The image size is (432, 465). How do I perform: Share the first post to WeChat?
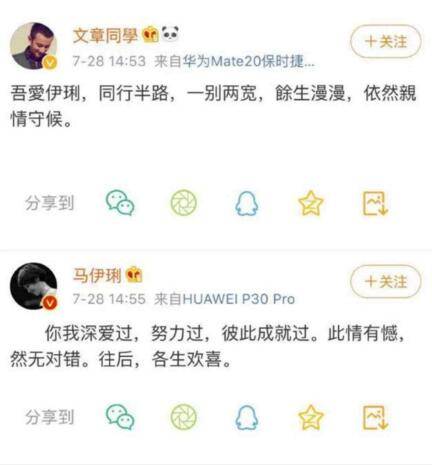click(x=120, y=202)
